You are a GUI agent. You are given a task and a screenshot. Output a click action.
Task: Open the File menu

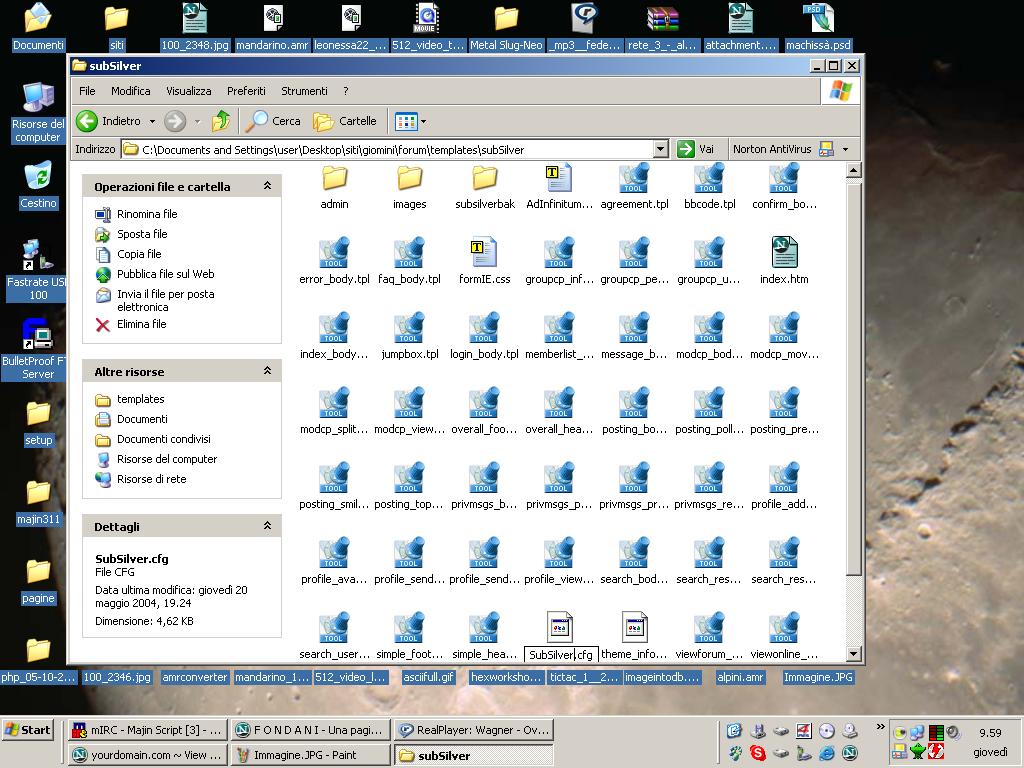tap(87, 91)
